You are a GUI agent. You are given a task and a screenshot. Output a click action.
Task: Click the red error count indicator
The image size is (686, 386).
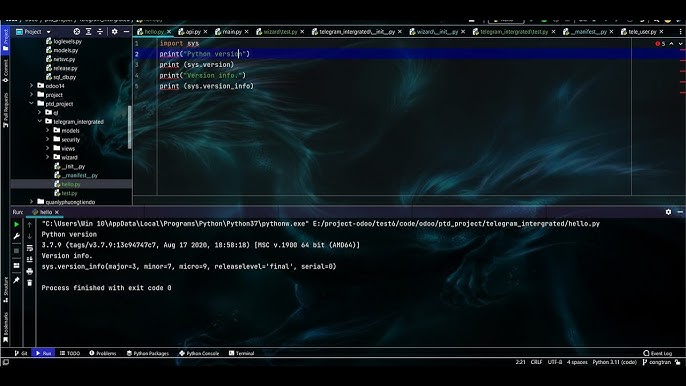pyautogui.click(x=660, y=44)
